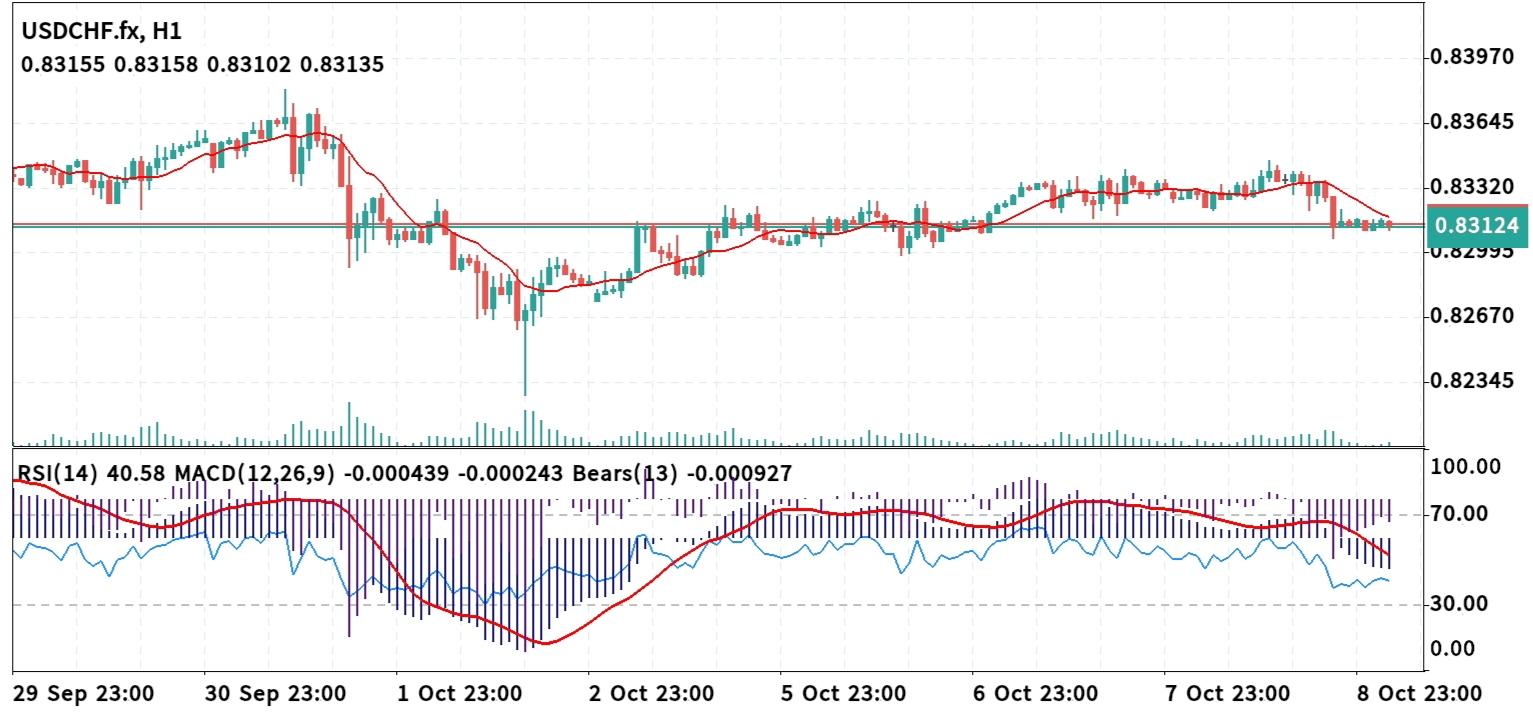1533x720 pixels.
Task: Click the 0.82670 price axis label
Action: 1473,316
